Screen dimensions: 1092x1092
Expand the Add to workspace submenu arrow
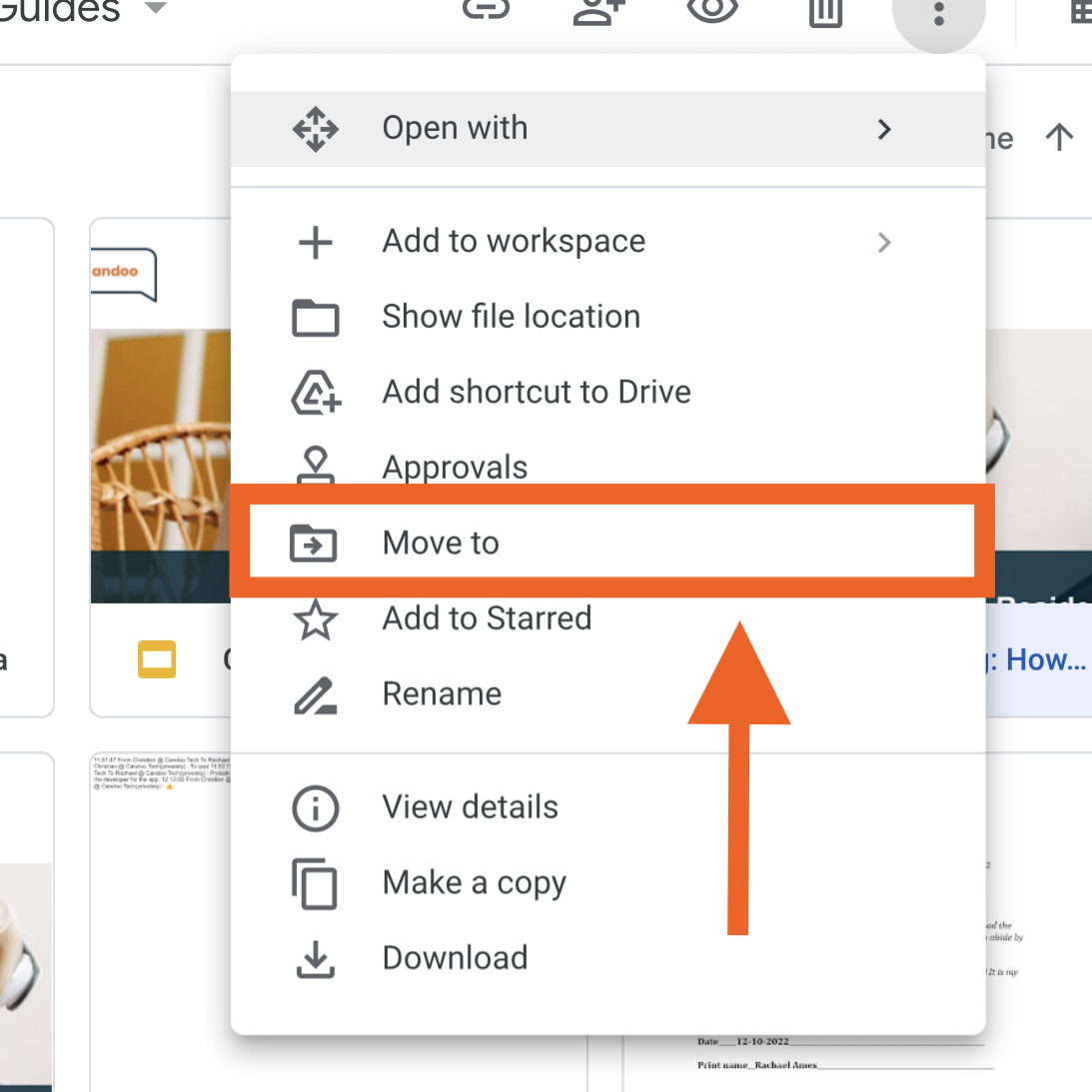tap(884, 243)
